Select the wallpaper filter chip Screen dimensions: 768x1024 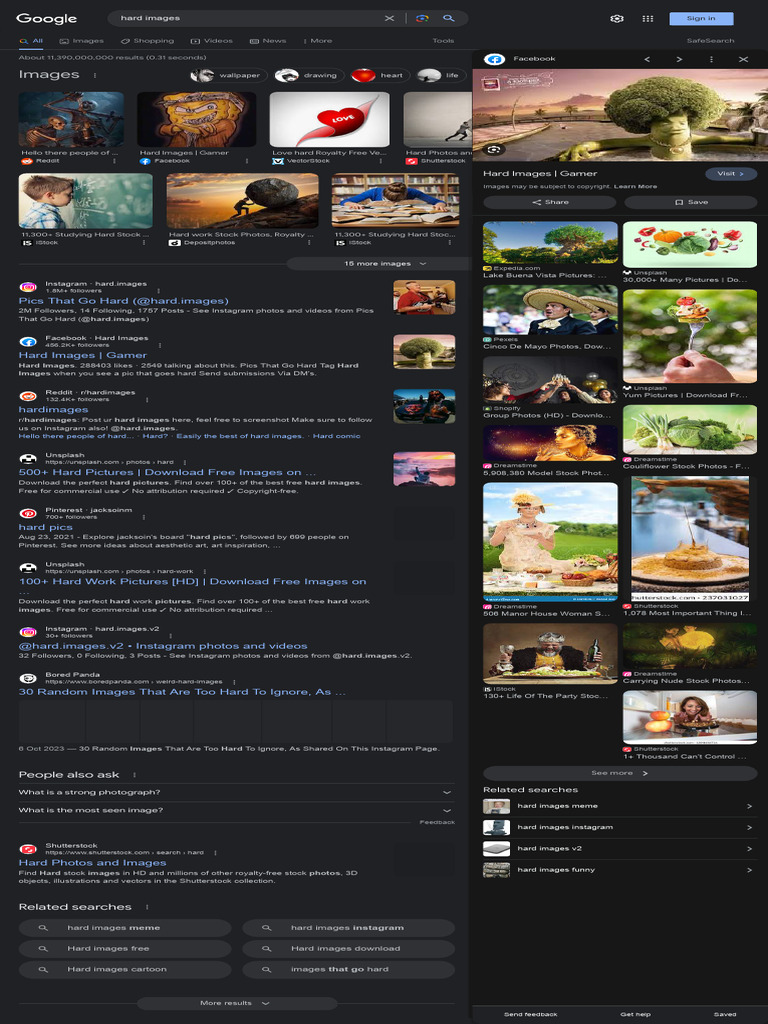229,75
